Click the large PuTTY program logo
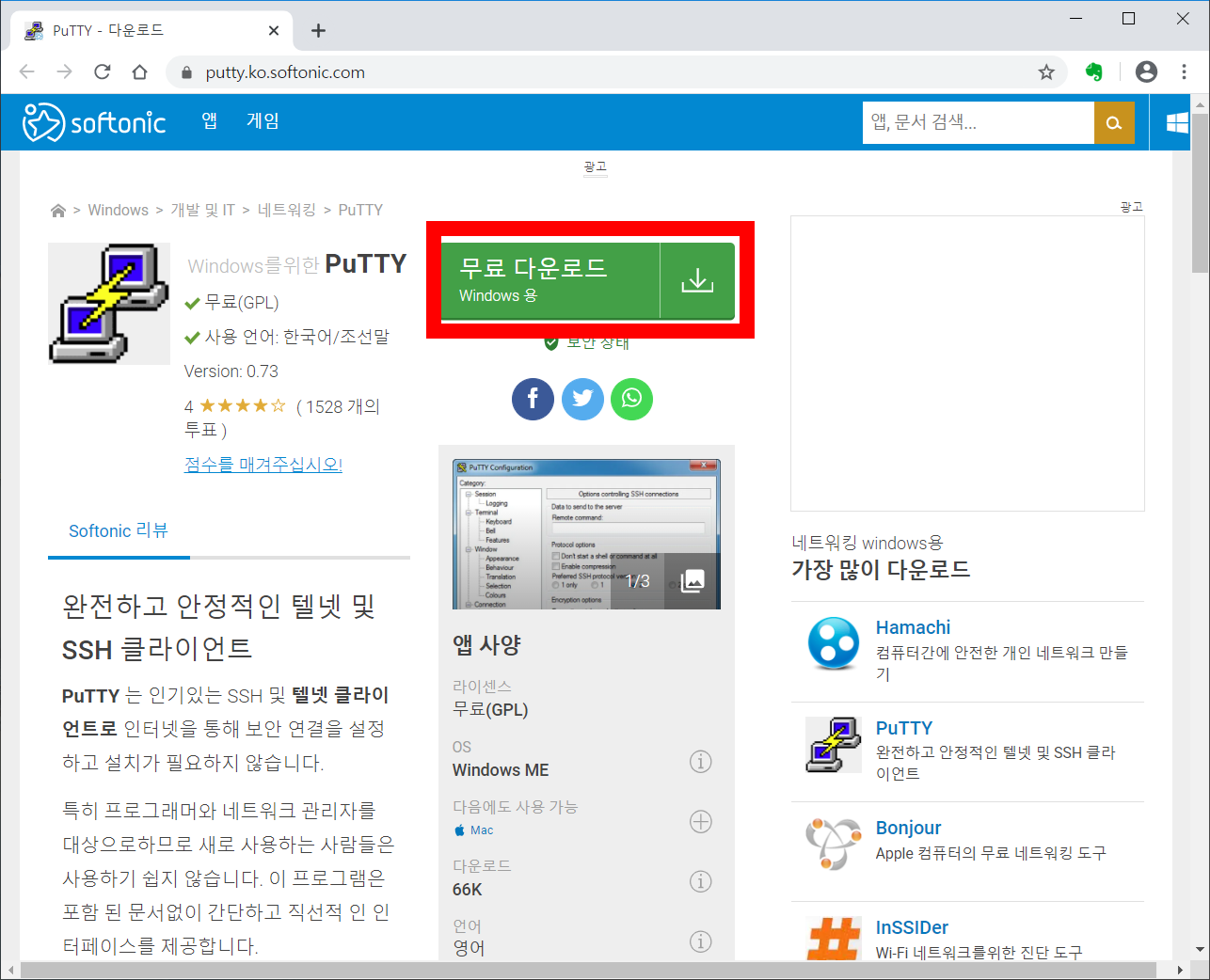 click(109, 304)
